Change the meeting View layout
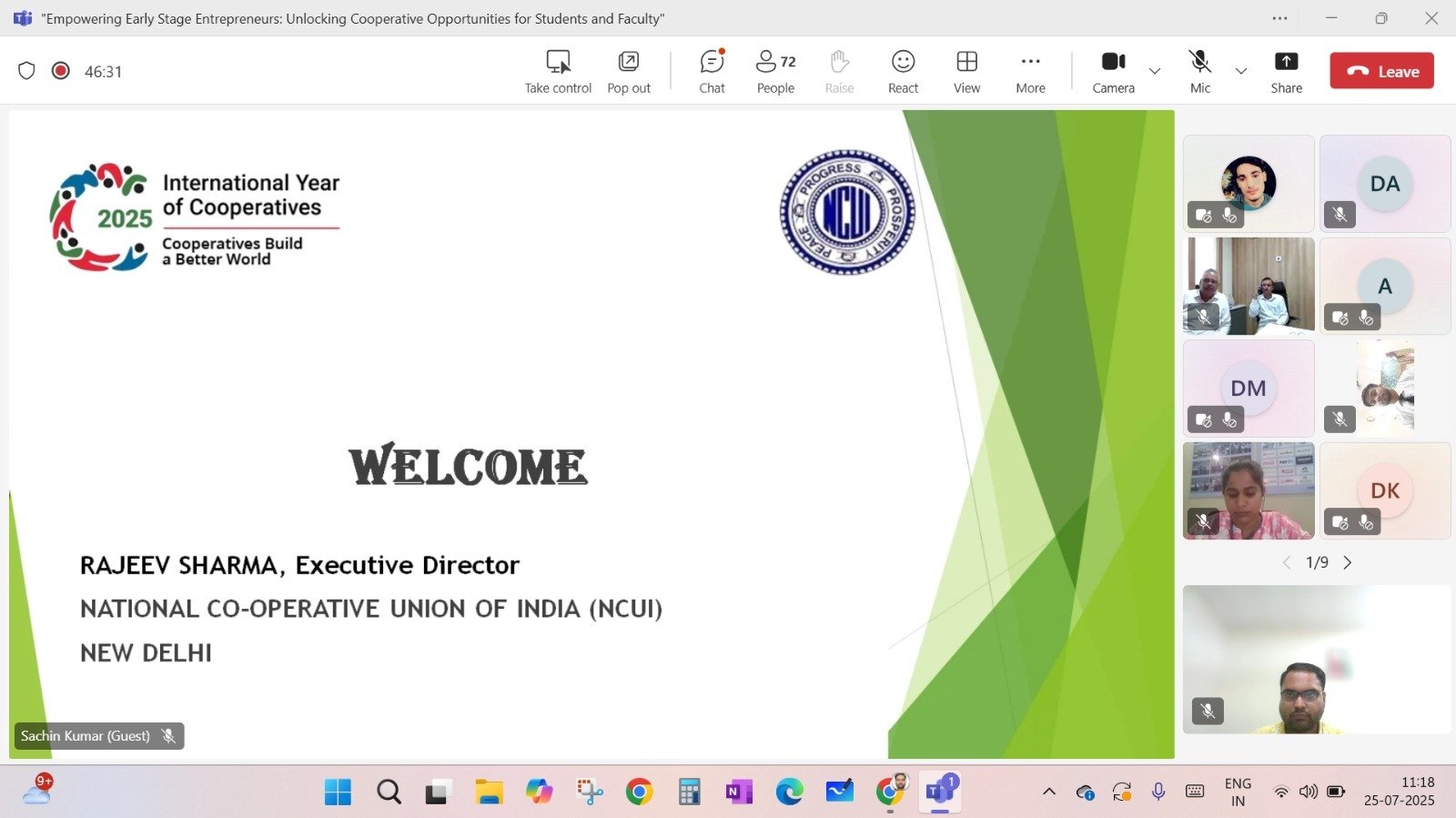The height and width of the screenshot is (818, 1456). click(966, 71)
